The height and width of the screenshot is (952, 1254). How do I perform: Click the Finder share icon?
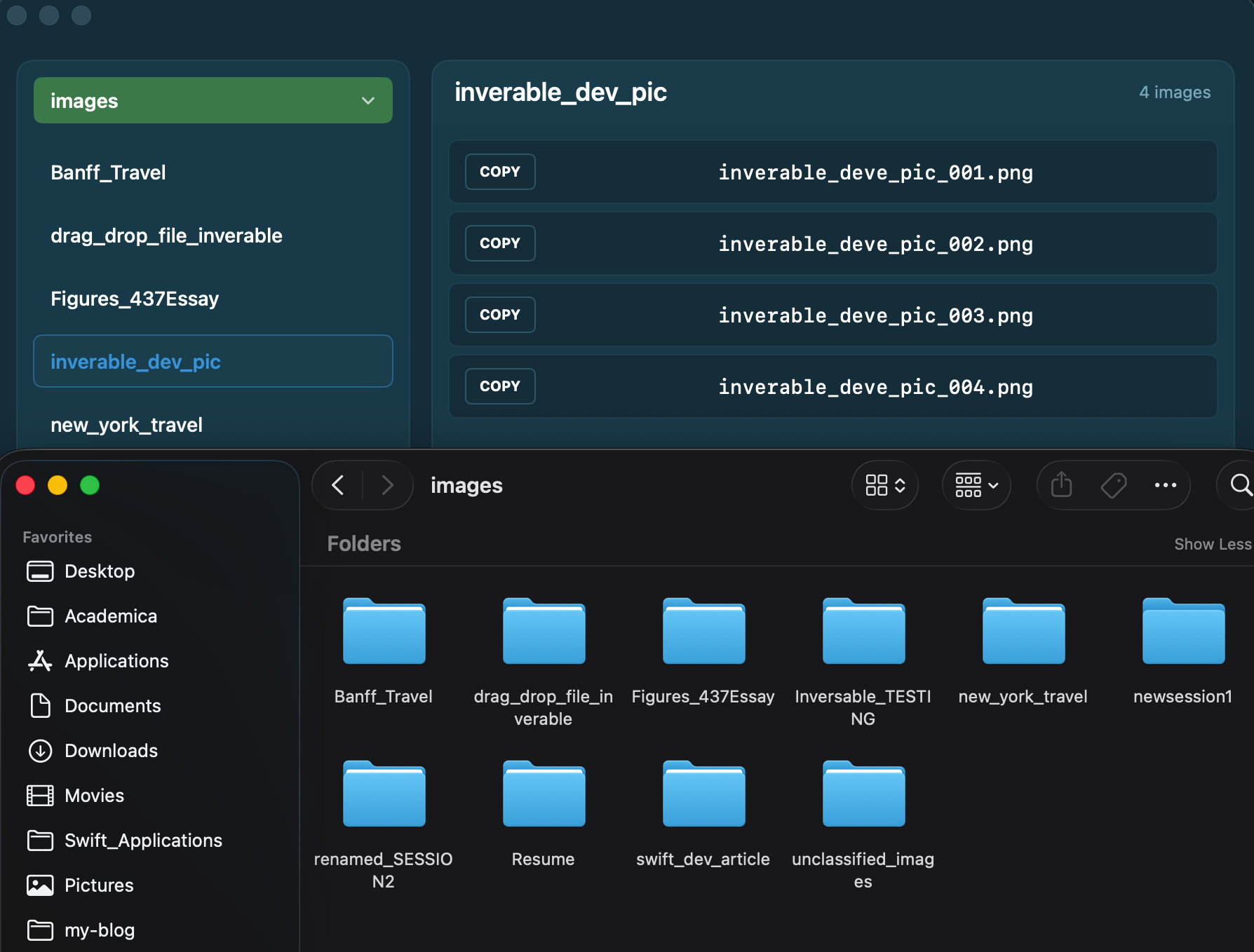(x=1061, y=484)
